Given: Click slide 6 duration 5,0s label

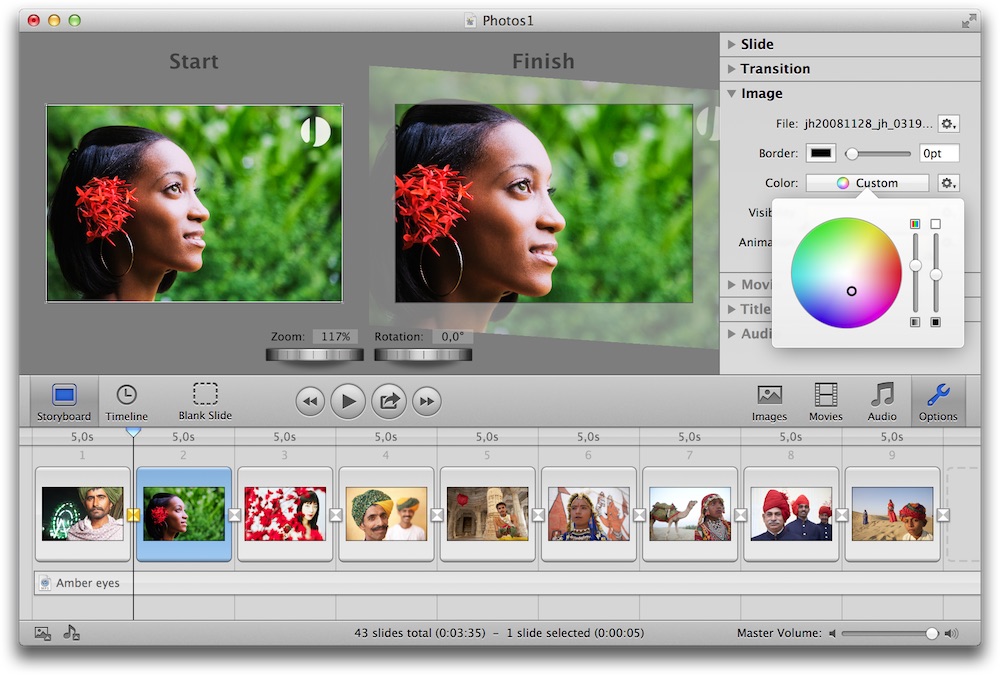Looking at the screenshot, I should [588, 437].
